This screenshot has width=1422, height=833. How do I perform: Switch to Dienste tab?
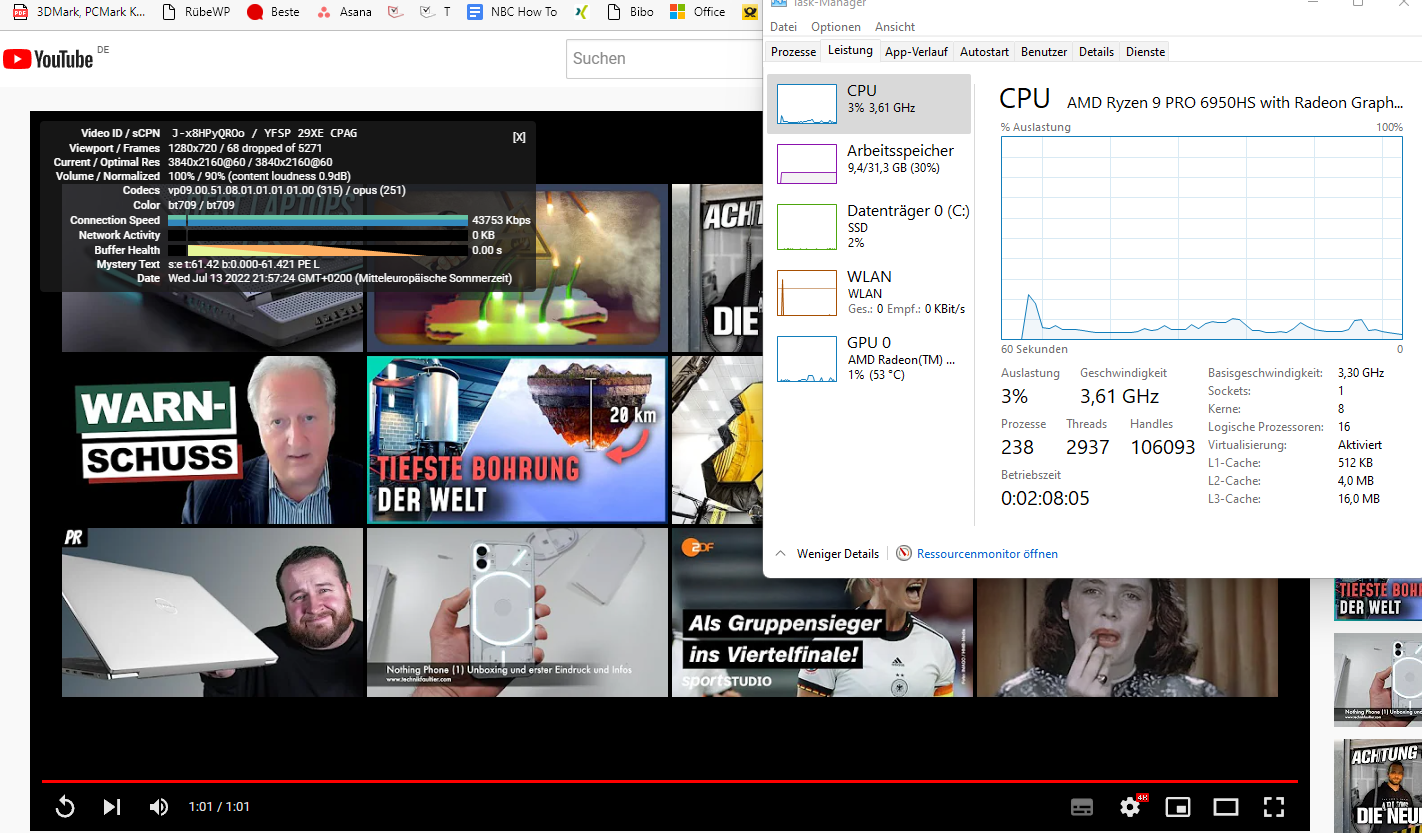click(1145, 52)
